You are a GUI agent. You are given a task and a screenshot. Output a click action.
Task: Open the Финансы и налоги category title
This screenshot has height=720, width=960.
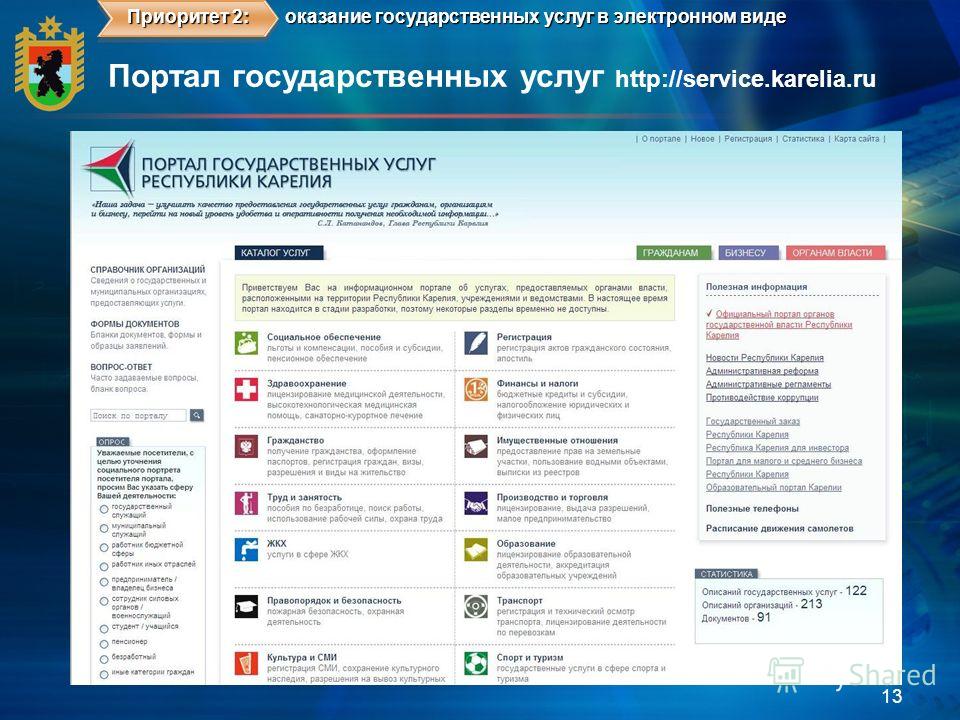tap(538, 383)
